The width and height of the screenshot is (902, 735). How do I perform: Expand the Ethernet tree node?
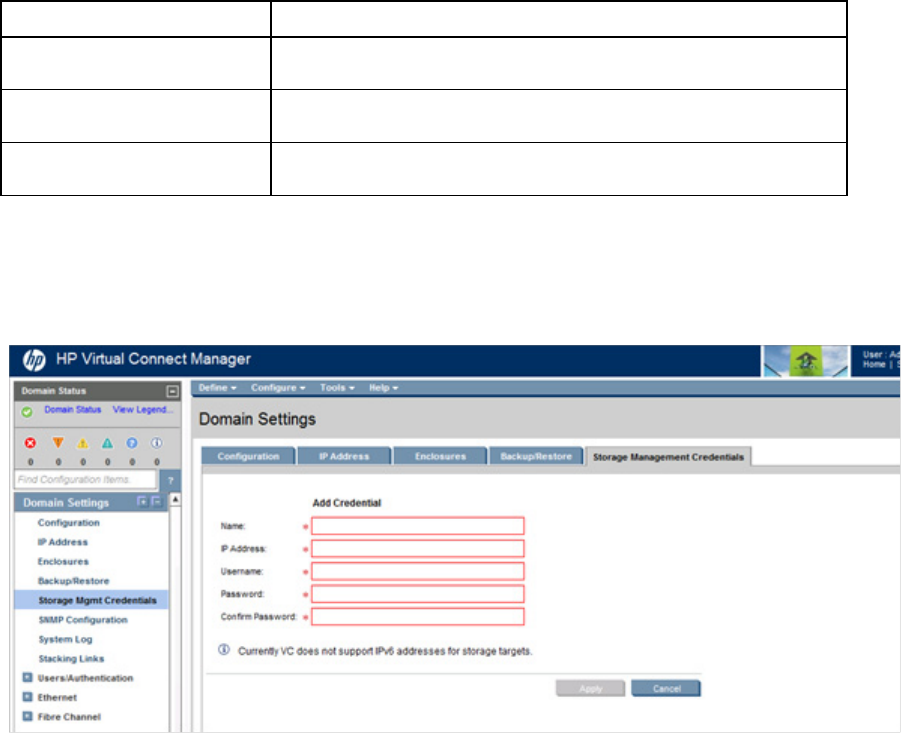point(27,697)
